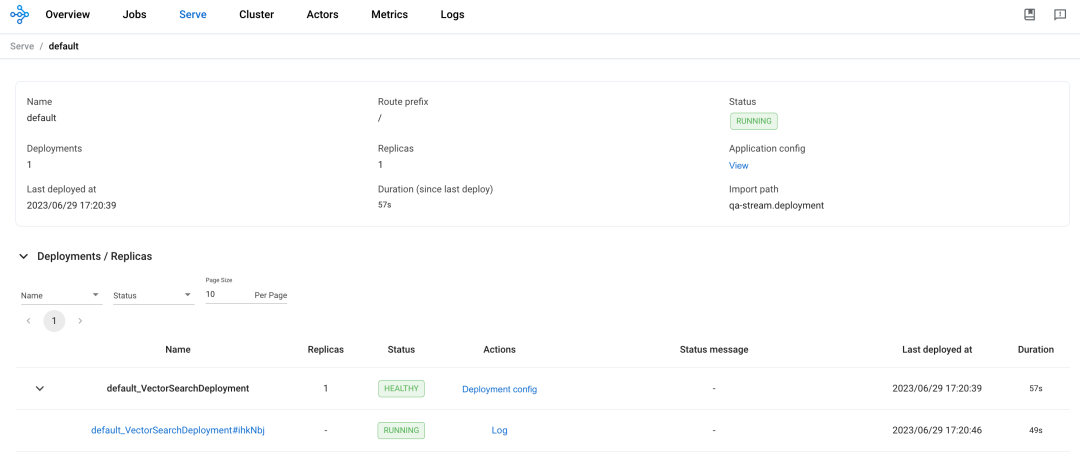Select page 1 pagination button
1080x470 pixels.
[54, 321]
